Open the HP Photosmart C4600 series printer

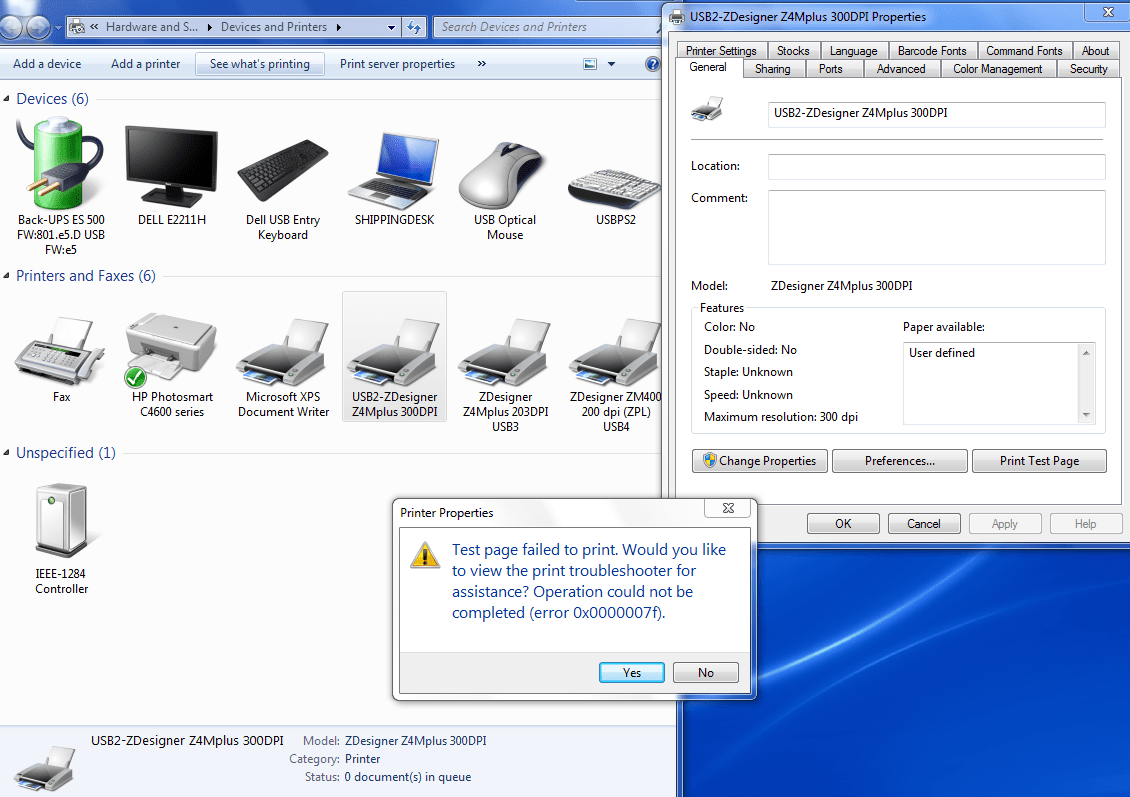(170, 350)
